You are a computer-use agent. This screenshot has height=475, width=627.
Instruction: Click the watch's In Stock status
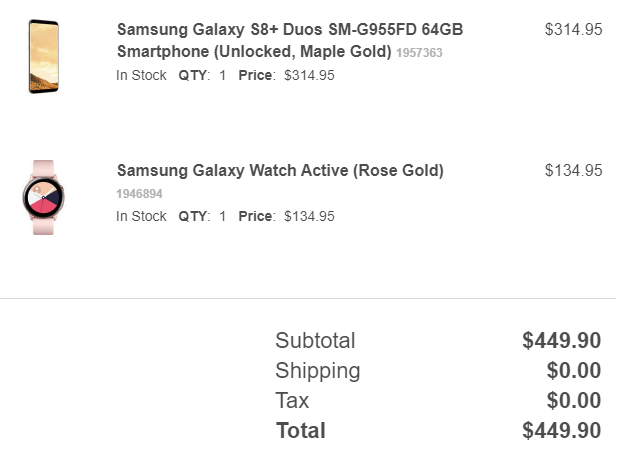click(x=141, y=216)
